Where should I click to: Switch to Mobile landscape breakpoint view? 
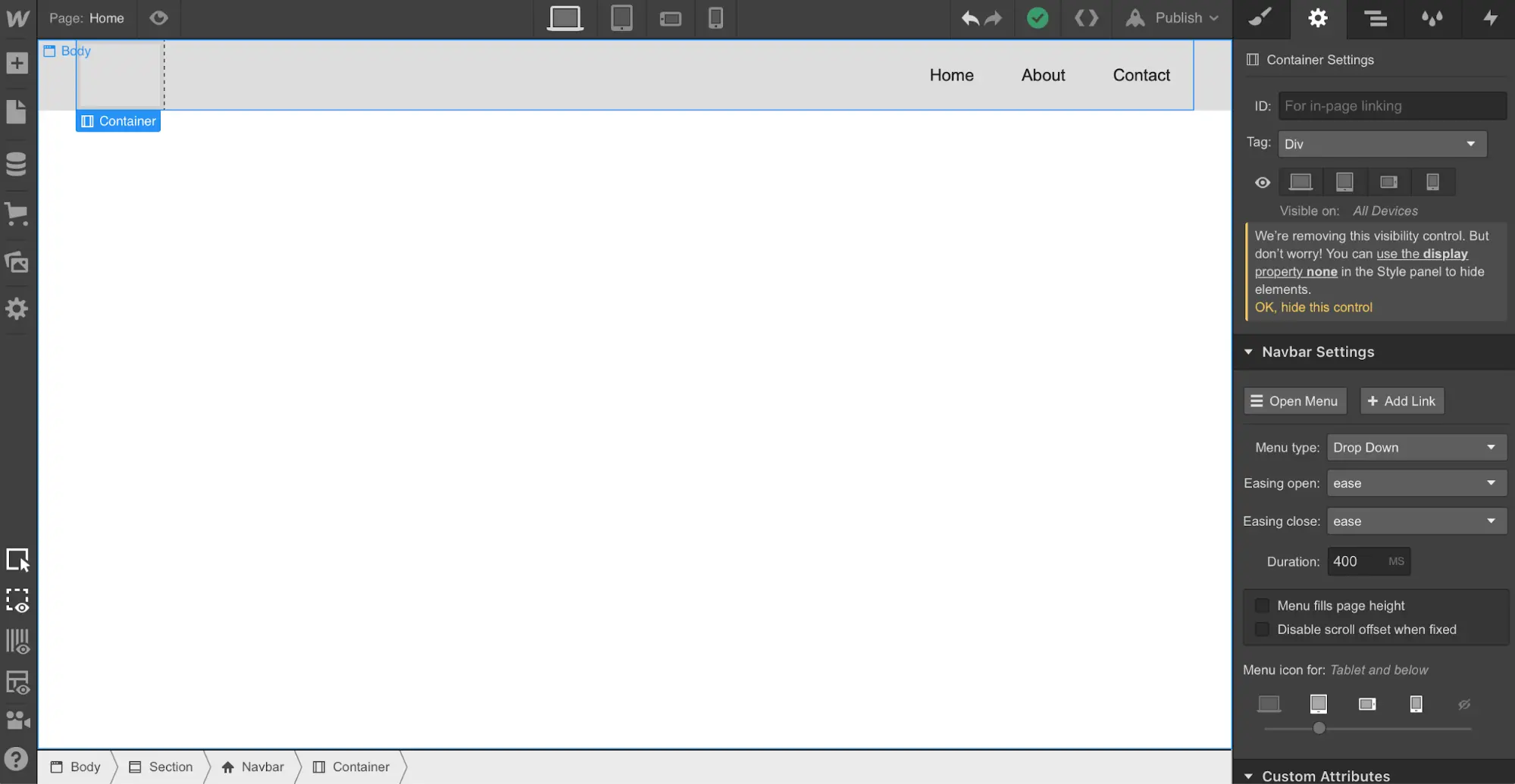[671, 18]
